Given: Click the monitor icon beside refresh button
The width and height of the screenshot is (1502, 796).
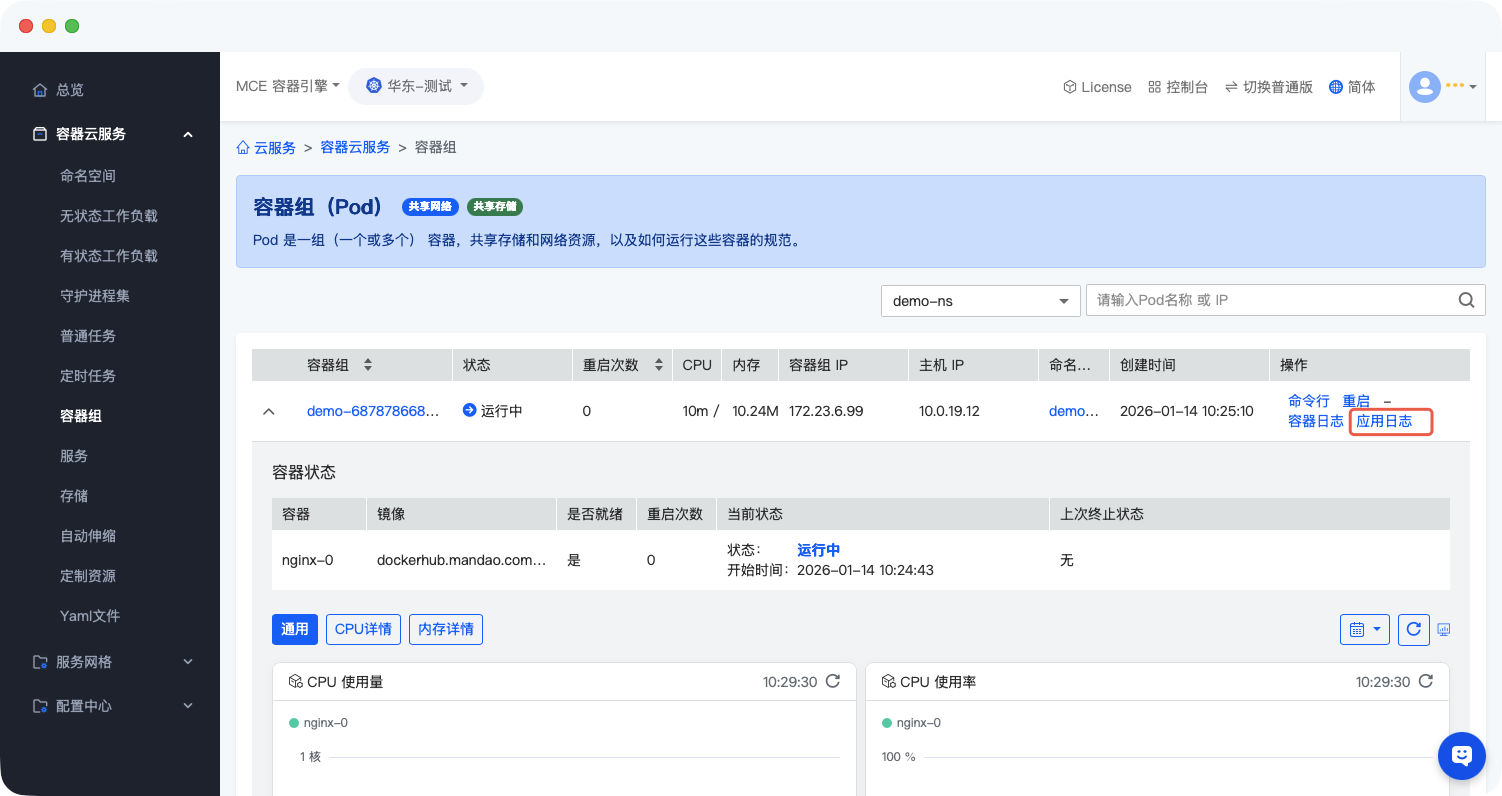Looking at the screenshot, I should tap(1443, 629).
